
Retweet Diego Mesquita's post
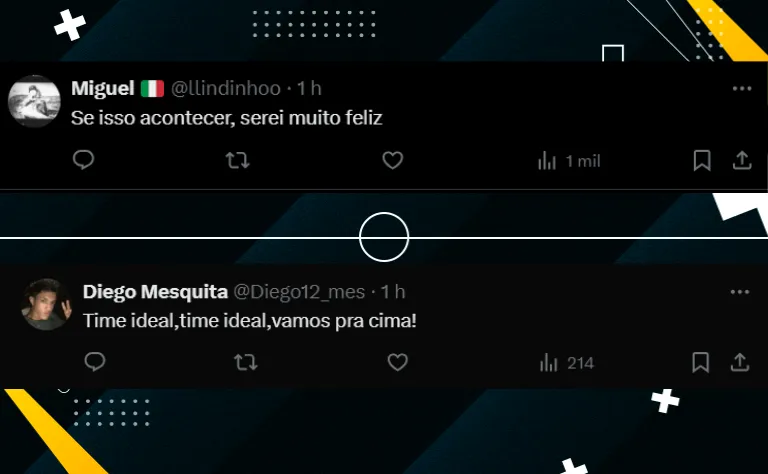tap(245, 362)
